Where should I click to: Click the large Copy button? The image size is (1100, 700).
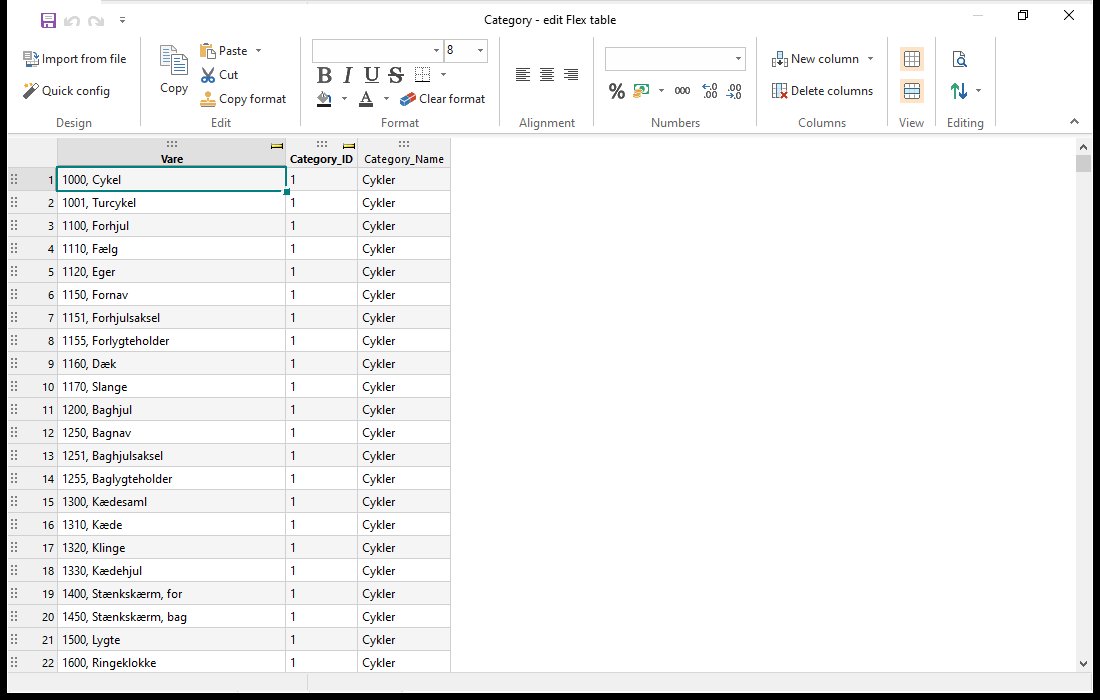pyautogui.click(x=173, y=69)
